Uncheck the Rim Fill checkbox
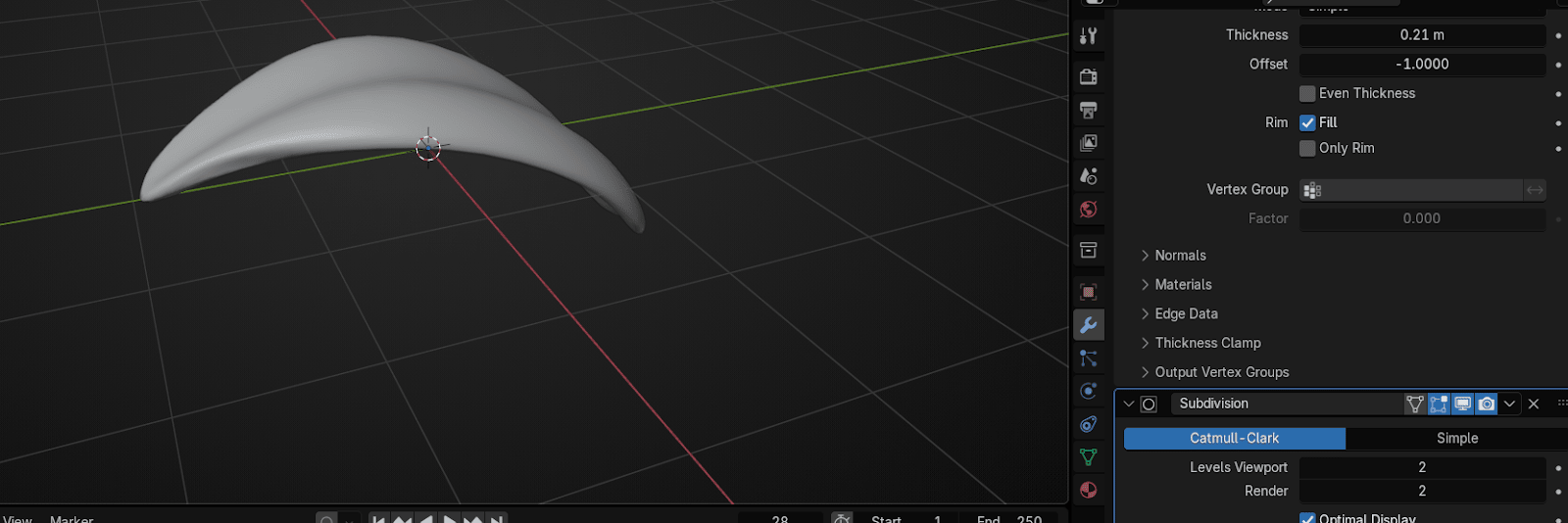1568x523 pixels. (x=1307, y=123)
